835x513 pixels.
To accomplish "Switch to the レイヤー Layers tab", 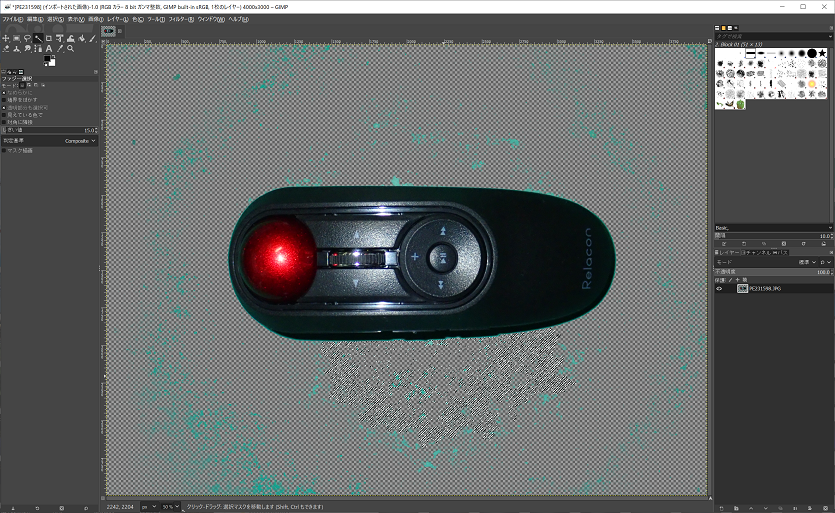I will [727, 253].
